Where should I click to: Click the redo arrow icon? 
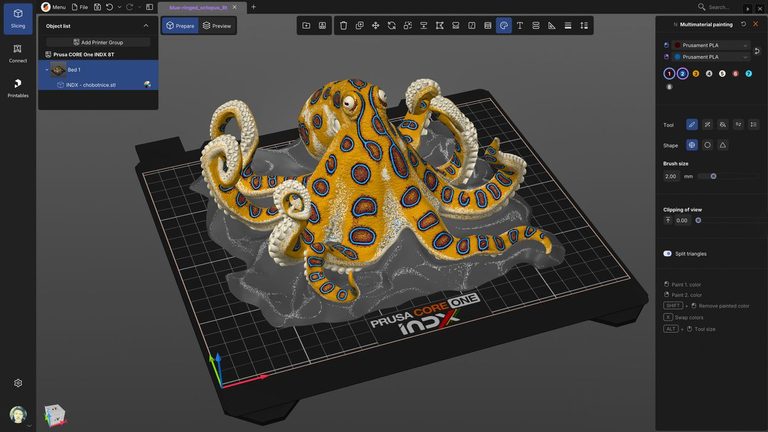point(130,7)
